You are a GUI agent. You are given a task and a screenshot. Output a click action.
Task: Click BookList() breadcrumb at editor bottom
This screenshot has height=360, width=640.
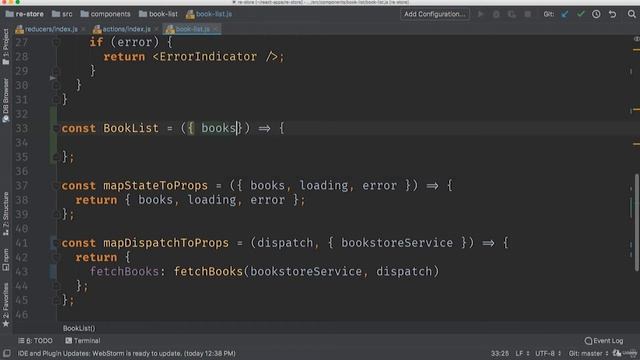tap(79, 328)
